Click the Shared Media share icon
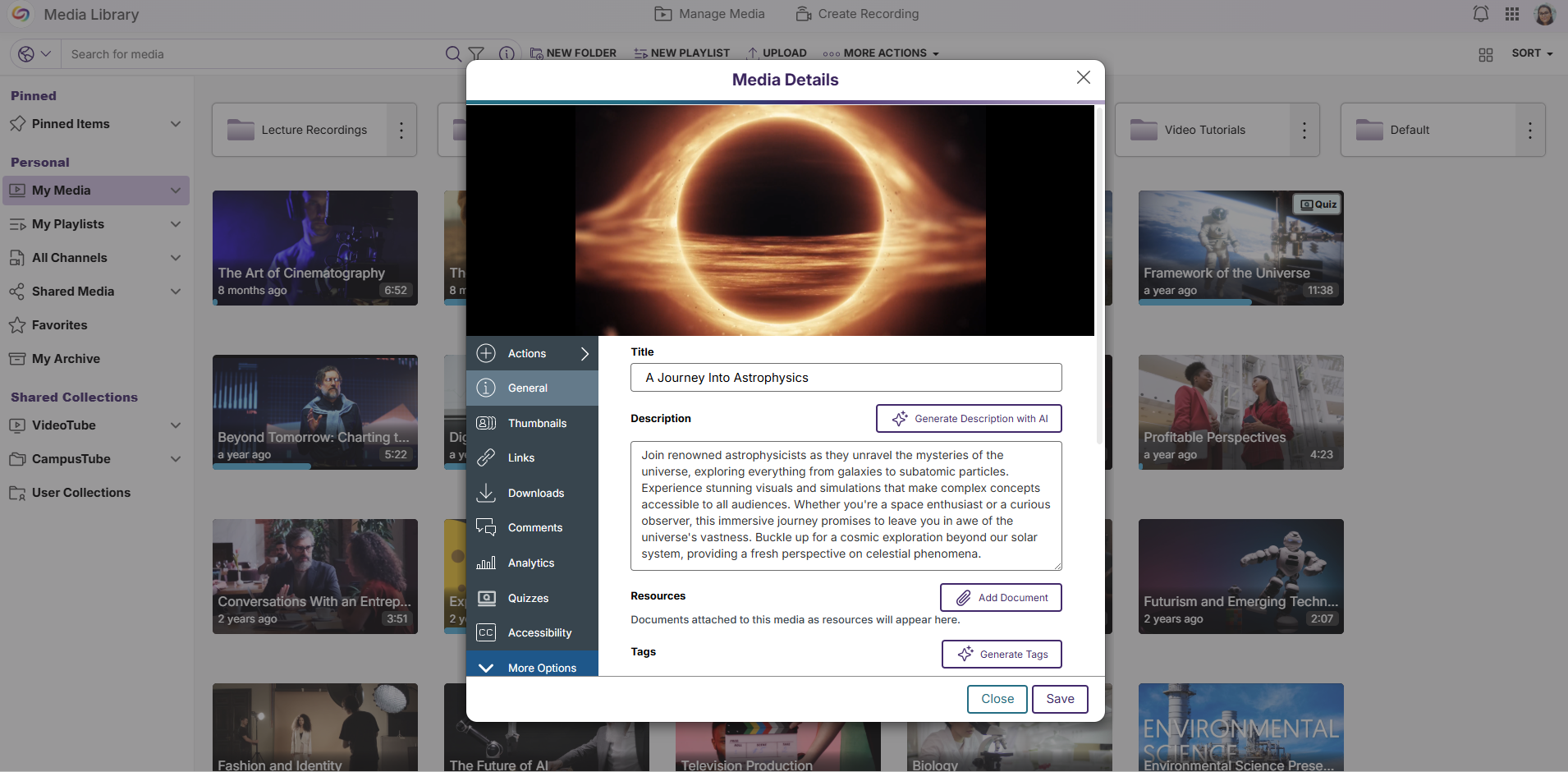The width and height of the screenshot is (1568, 772). pos(17,292)
